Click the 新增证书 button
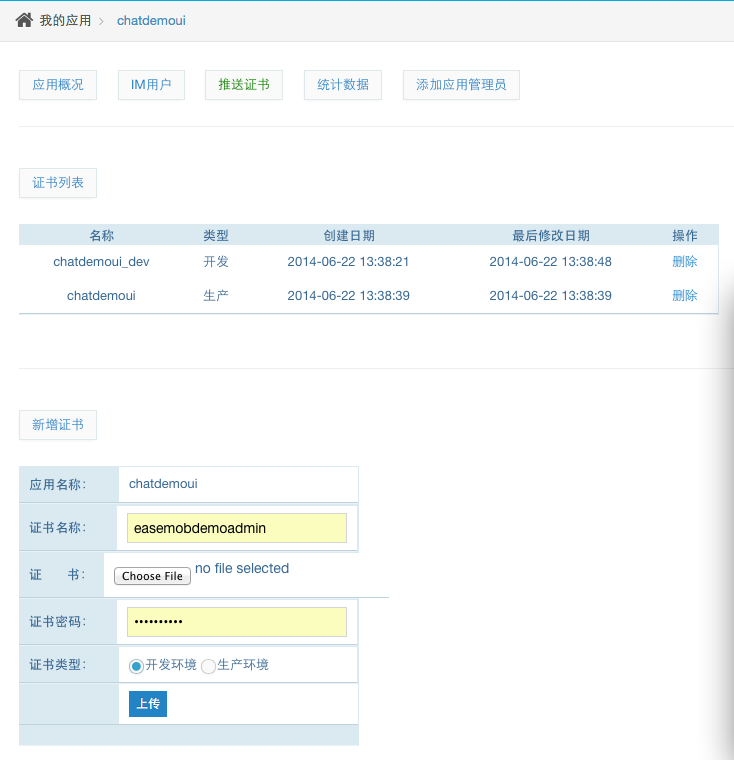Screen dimensions: 734x760 [x=58, y=425]
